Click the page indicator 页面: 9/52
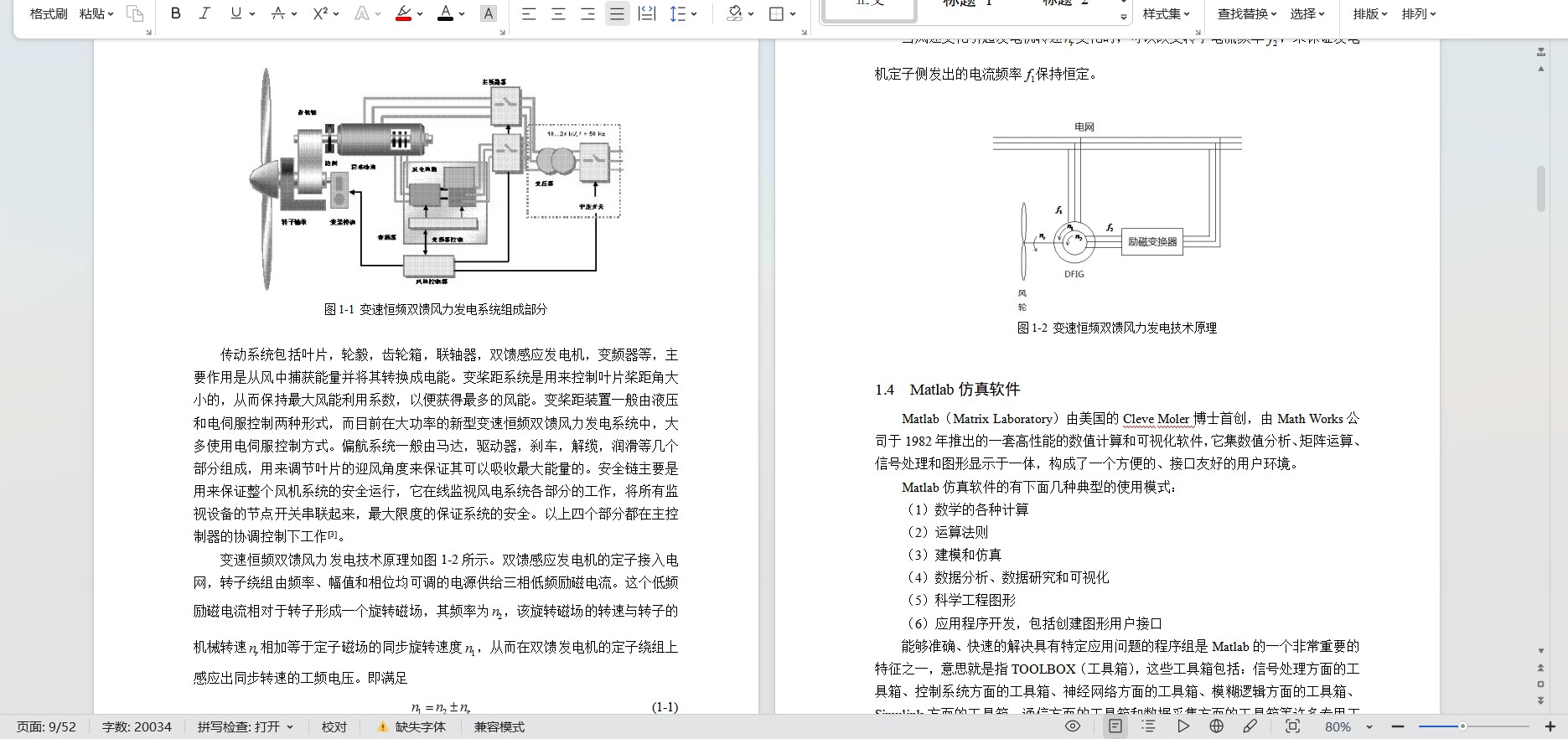Screen dimensions: 1568x739 point(47,726)
